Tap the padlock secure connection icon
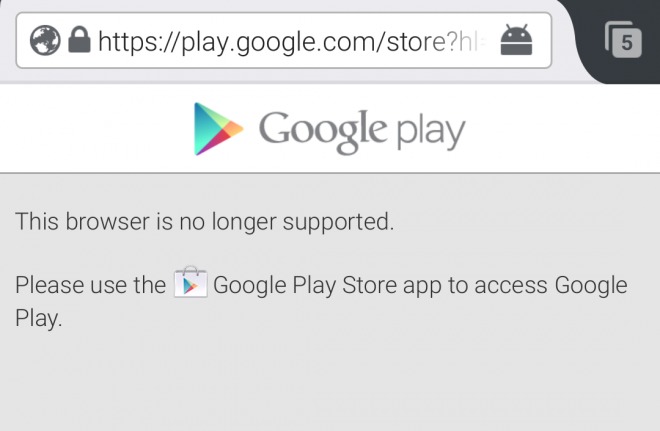This screenshot has width=660, height=431. click(79, 40)
